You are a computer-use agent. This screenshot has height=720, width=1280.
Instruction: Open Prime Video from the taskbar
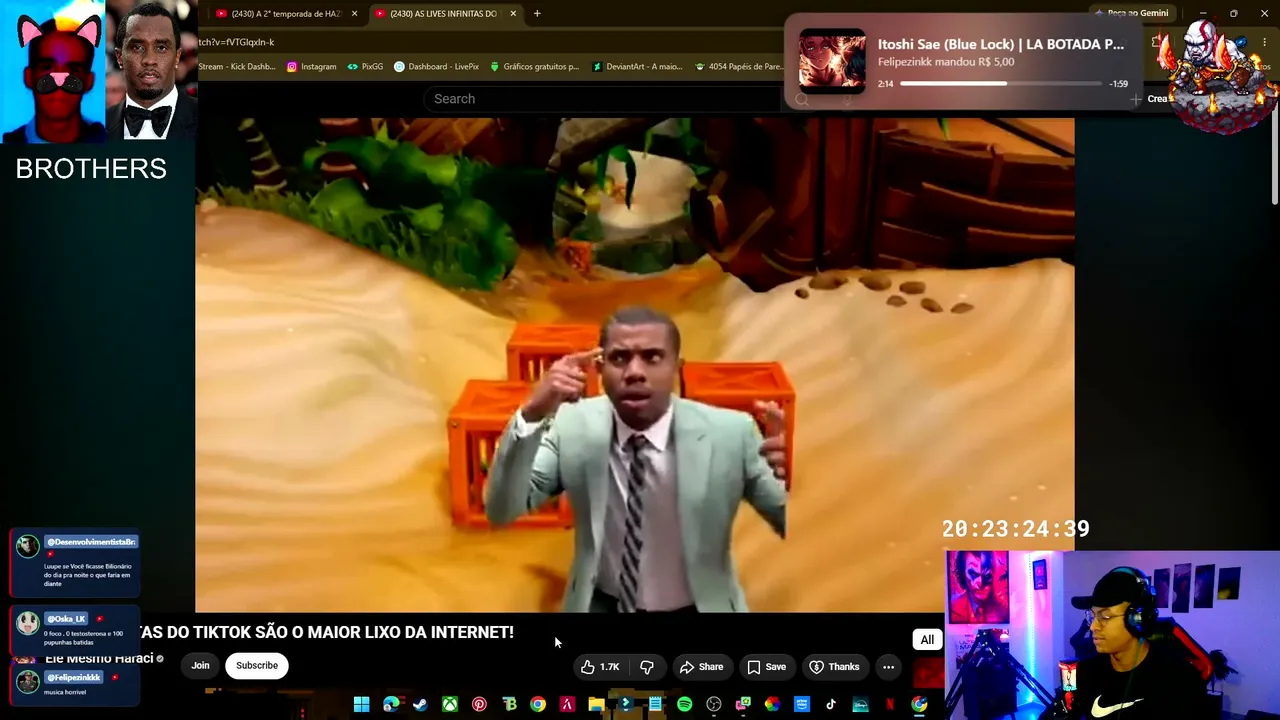(801, 704)
